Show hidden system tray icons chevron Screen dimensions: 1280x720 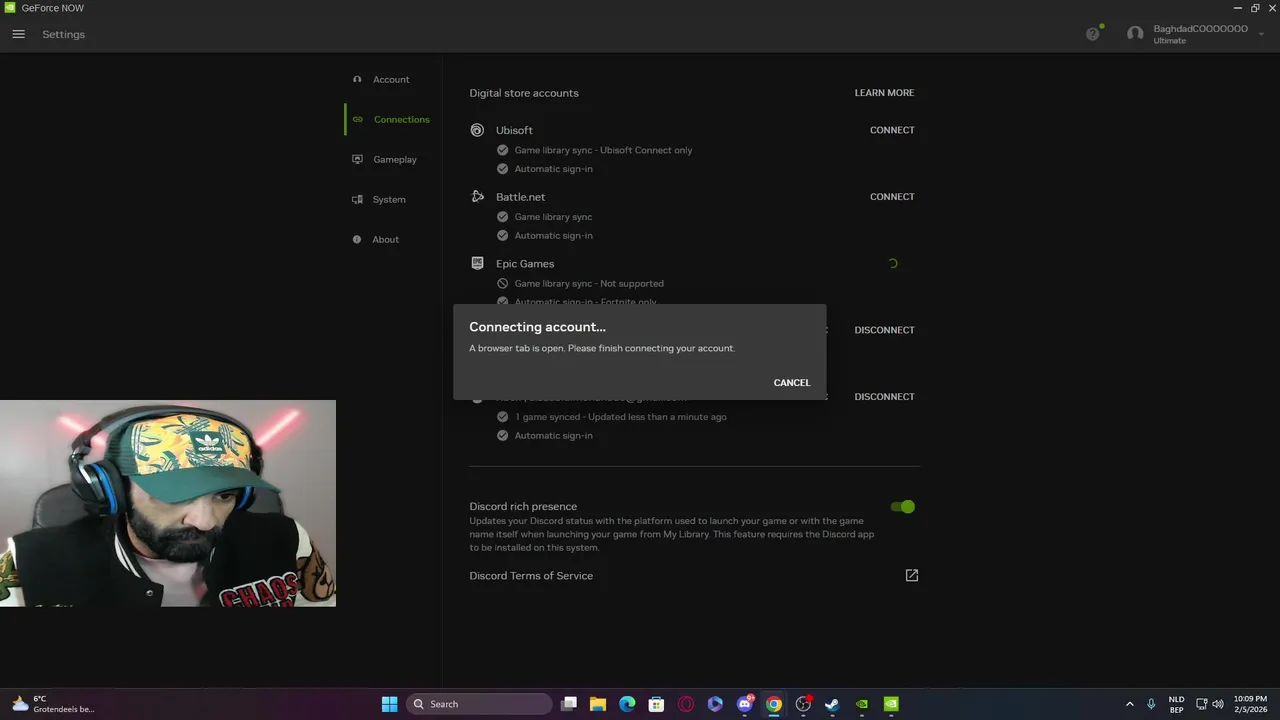pyautogui.click(x=1130, y=704)
